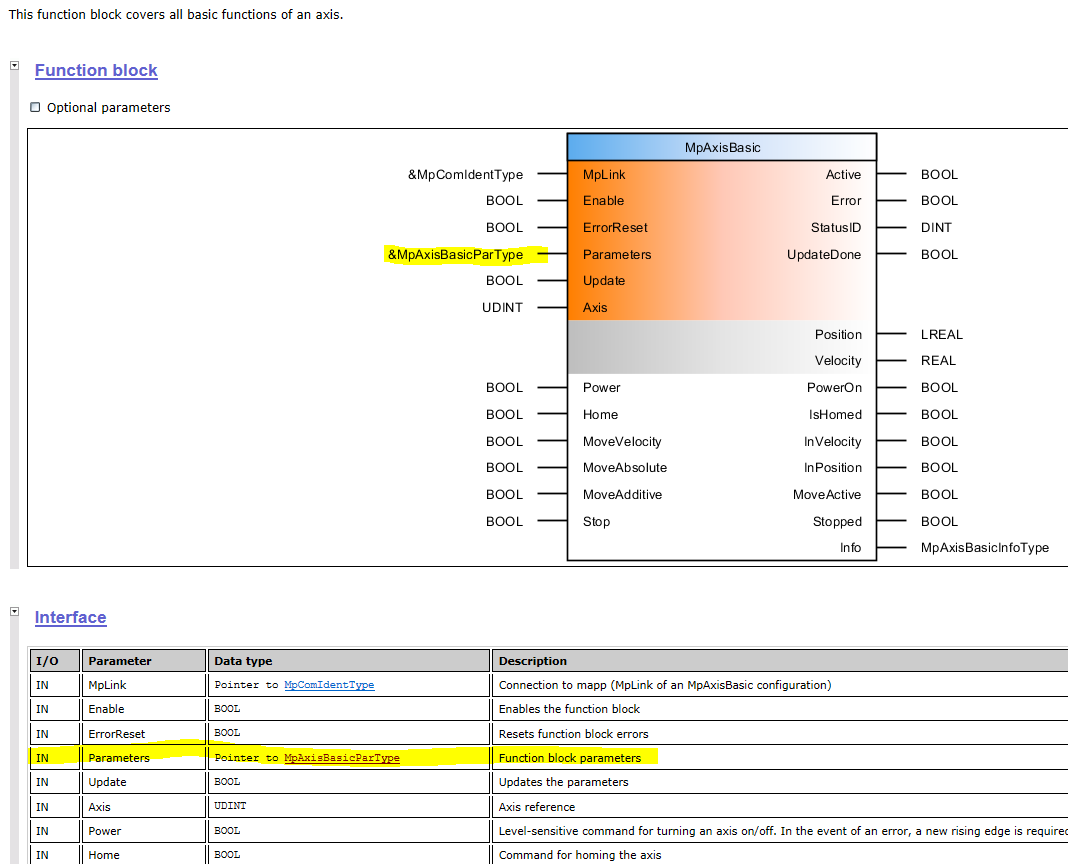Click the PowerOn output label
Viewport: 1068px width, 864px height.
tap(834, 388)
